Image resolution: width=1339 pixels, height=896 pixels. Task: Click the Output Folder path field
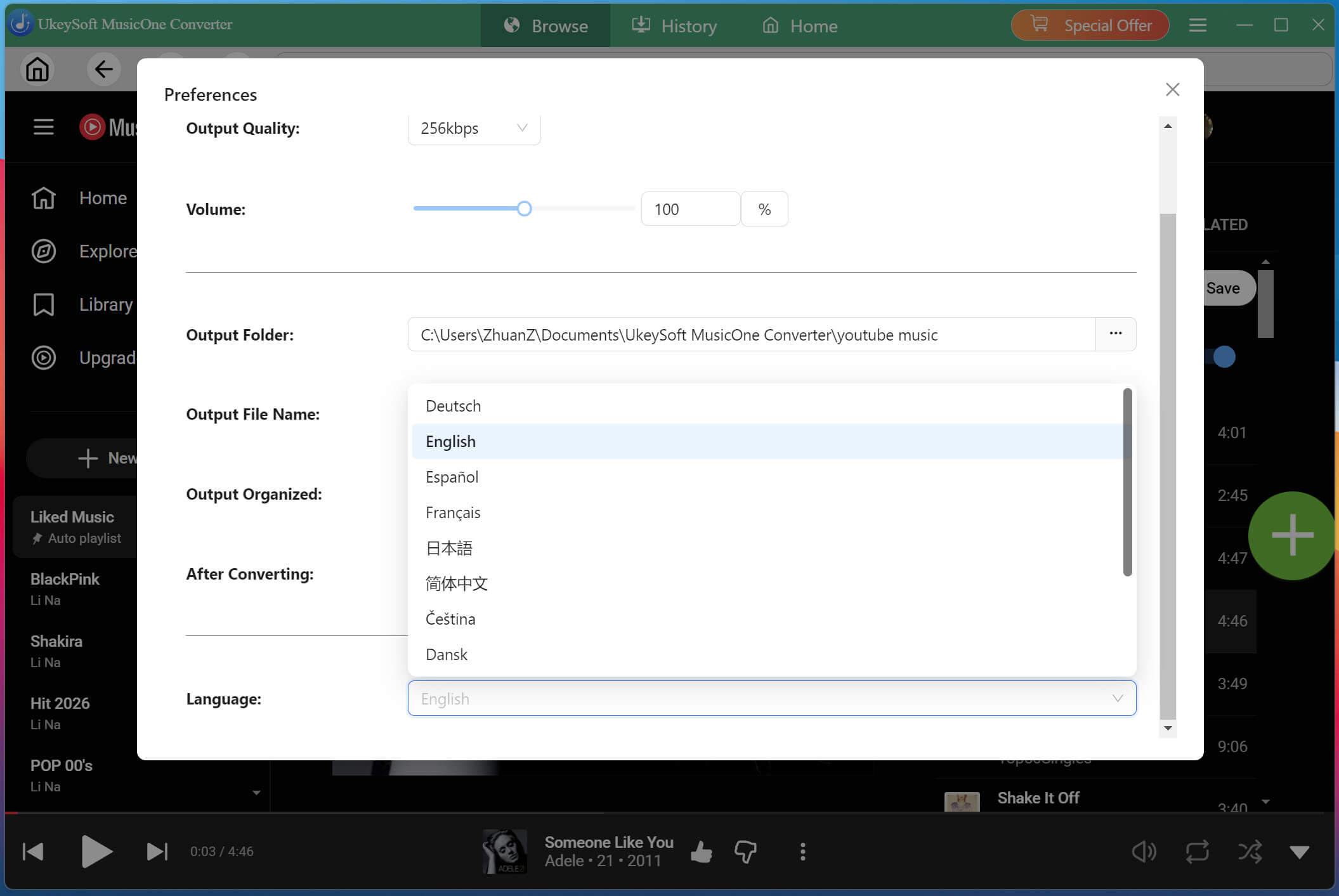[752, 334]
